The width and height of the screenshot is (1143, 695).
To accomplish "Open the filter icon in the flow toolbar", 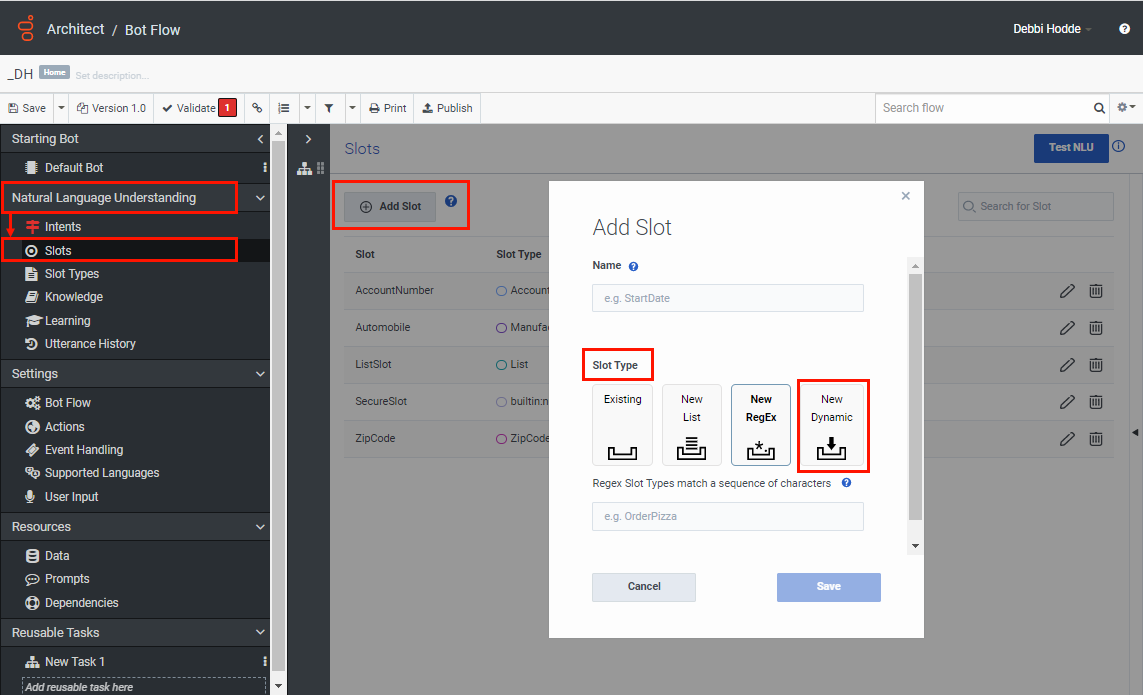I will coord(330,108).
